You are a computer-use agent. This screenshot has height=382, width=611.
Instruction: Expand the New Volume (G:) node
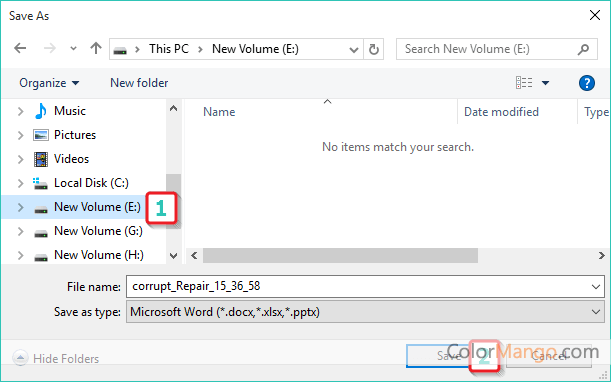point(21,232)
